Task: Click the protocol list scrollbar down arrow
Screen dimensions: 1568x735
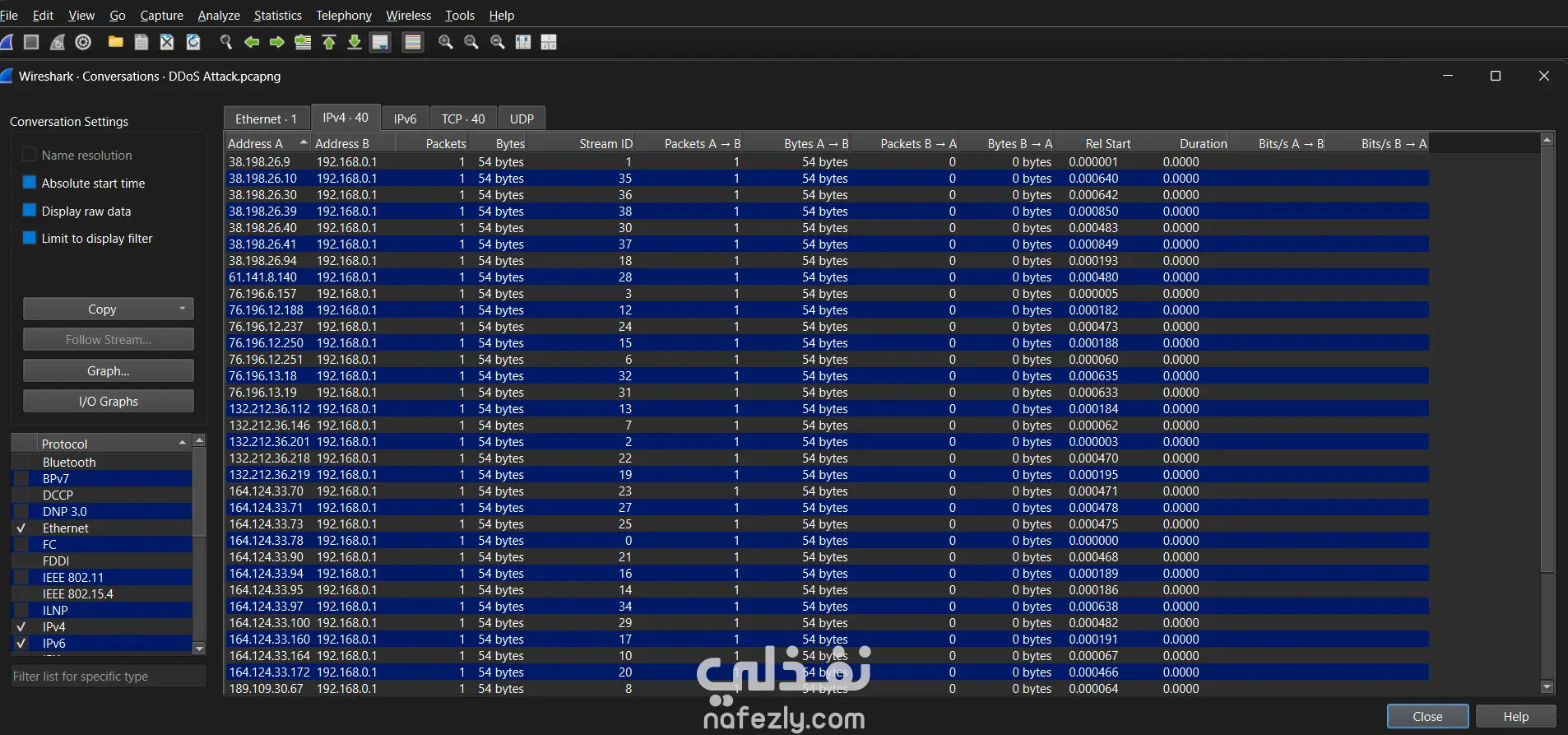Action: (x=199, y=649)
